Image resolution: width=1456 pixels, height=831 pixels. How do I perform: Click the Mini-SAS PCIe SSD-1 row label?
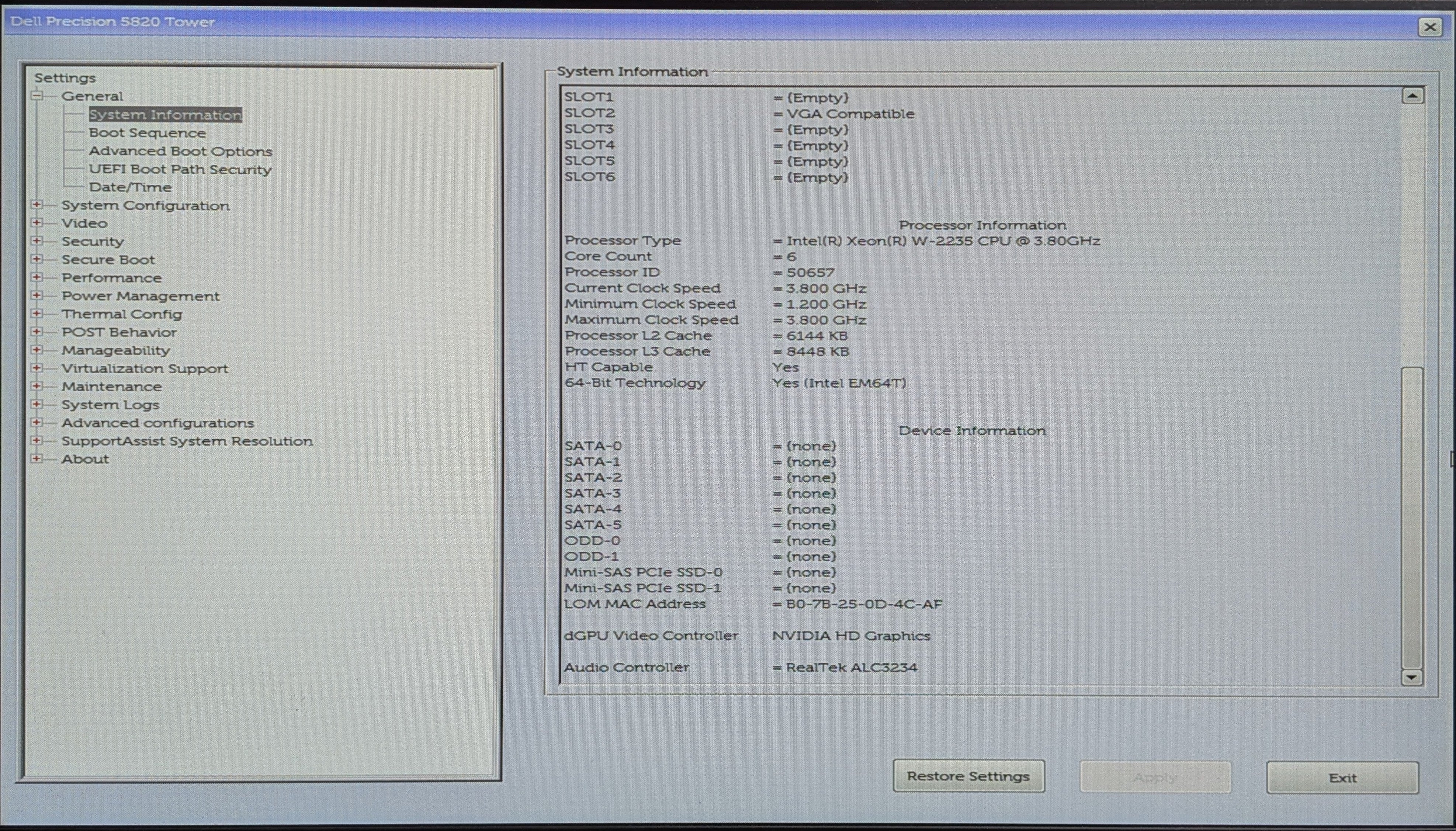[x=643, y=588]
